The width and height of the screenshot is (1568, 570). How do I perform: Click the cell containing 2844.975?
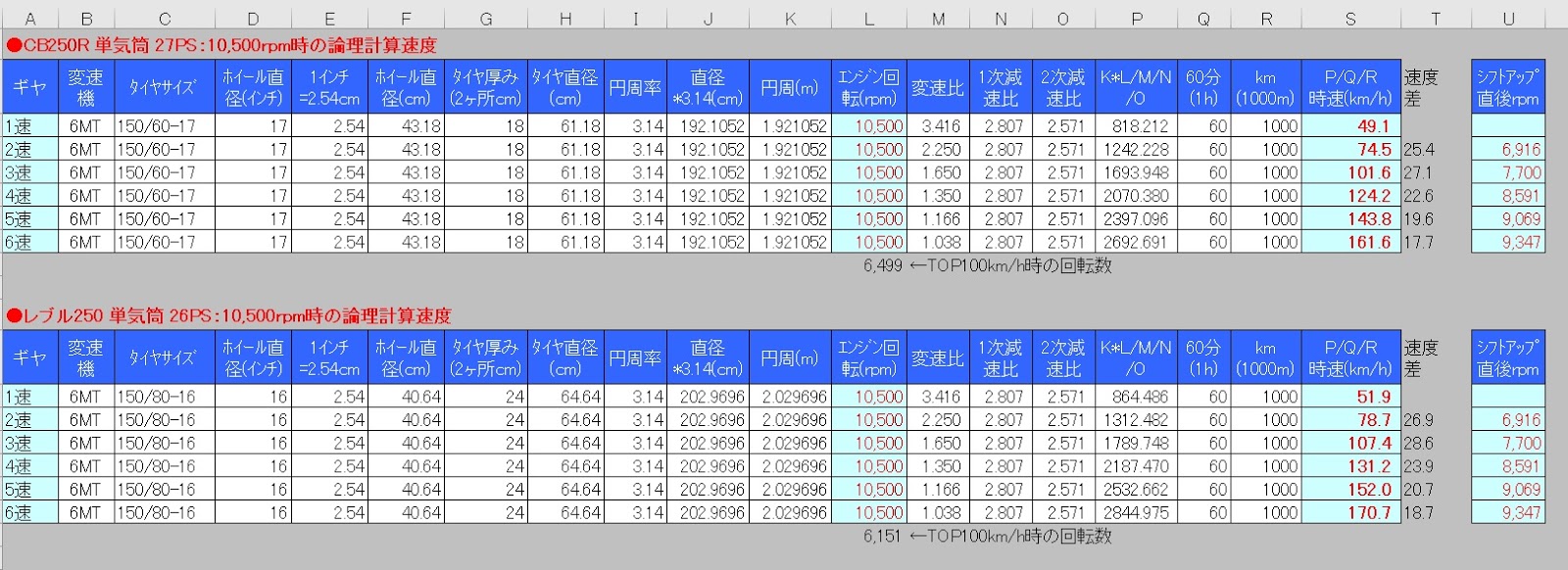pos(1136,512)
